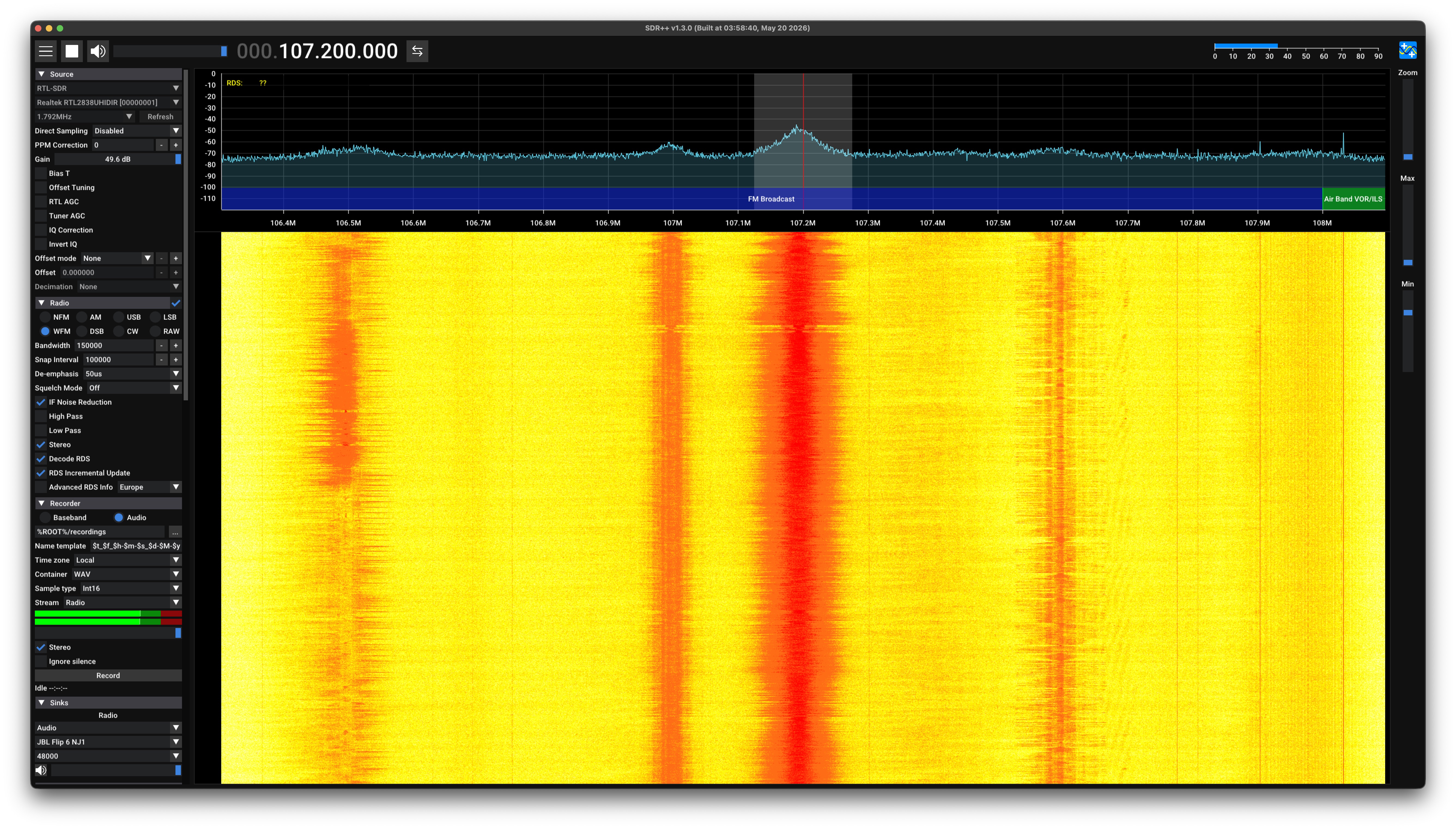This screenshot has width=1456, height=829.
Task: Open Container WAV dropdown
Action: 126,574
